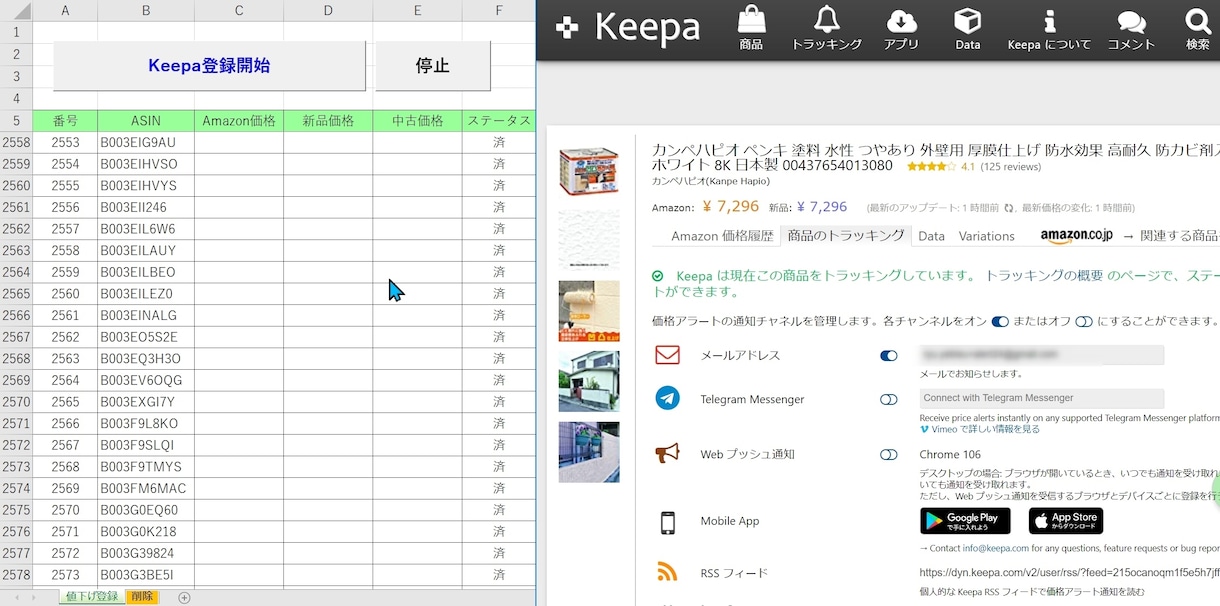Open the Data tab on product
The width and height of the screenshot is (1220, 606).
click(x=931, y=236)
